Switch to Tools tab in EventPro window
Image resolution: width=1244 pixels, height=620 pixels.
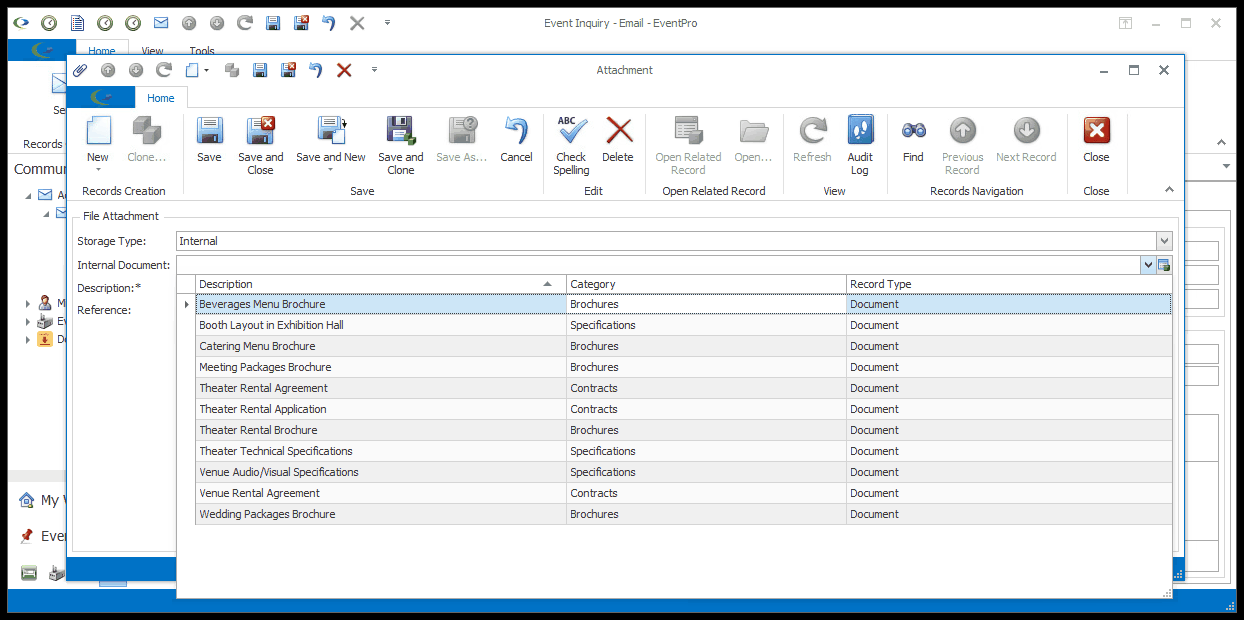coord(202,50)
